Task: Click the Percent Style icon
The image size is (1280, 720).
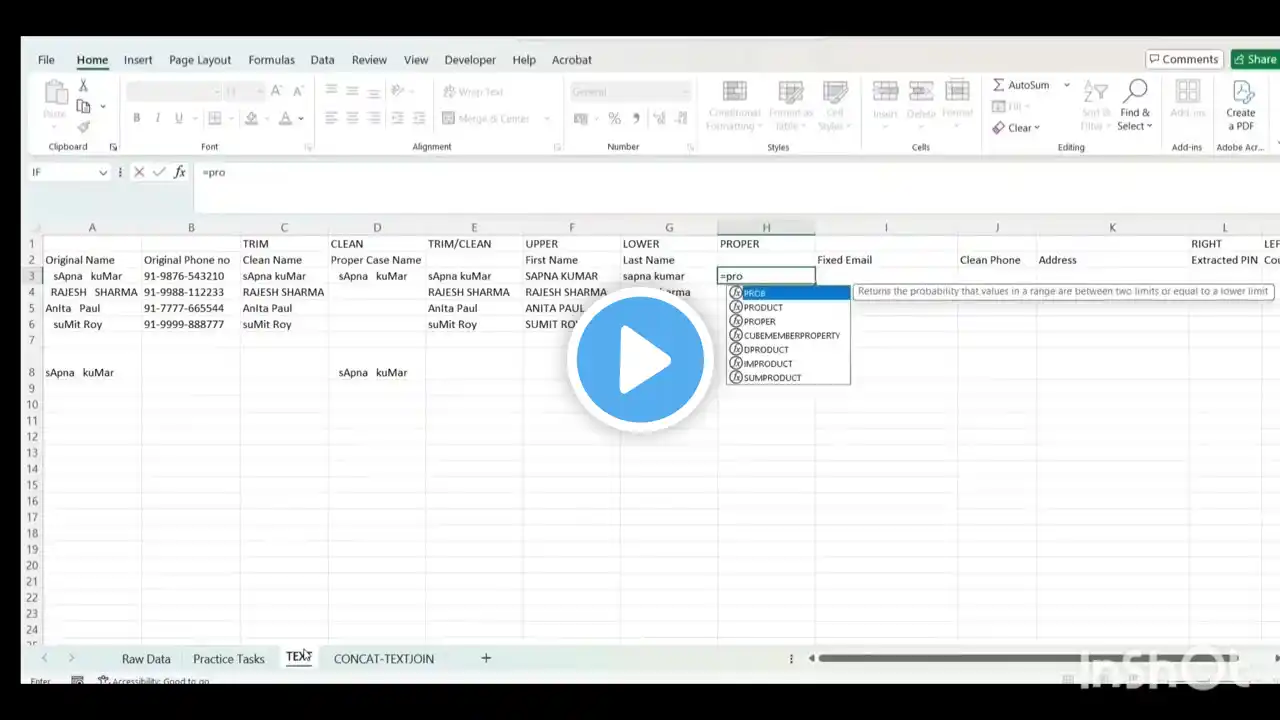Action: point(614,118)
